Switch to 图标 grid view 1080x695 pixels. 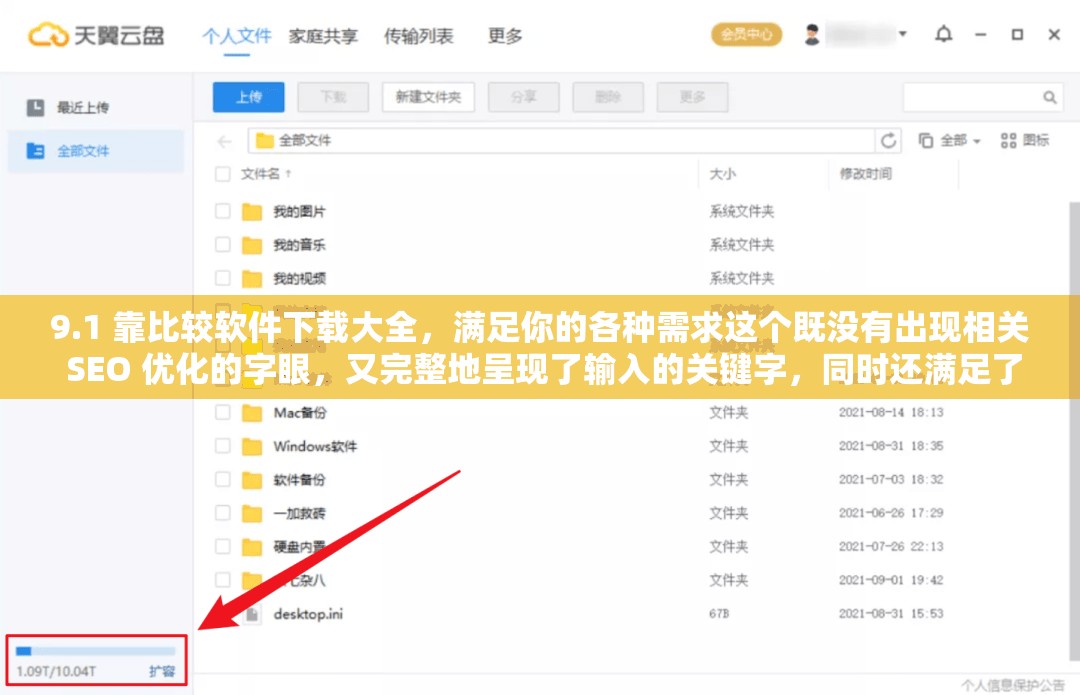[1024, 141]
